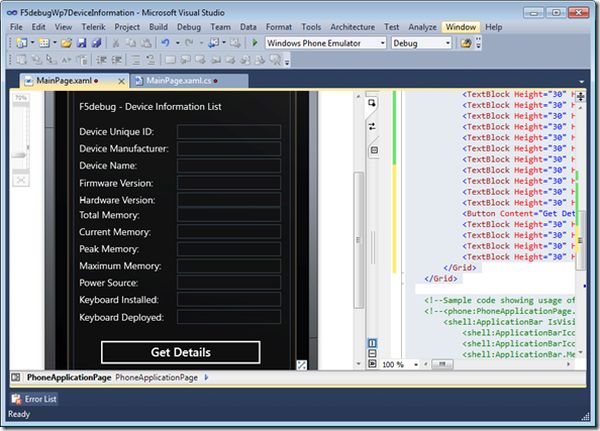Click the Undo toolbar icon
The height and width of the screenshot is (431, 600).
point(166,44)
